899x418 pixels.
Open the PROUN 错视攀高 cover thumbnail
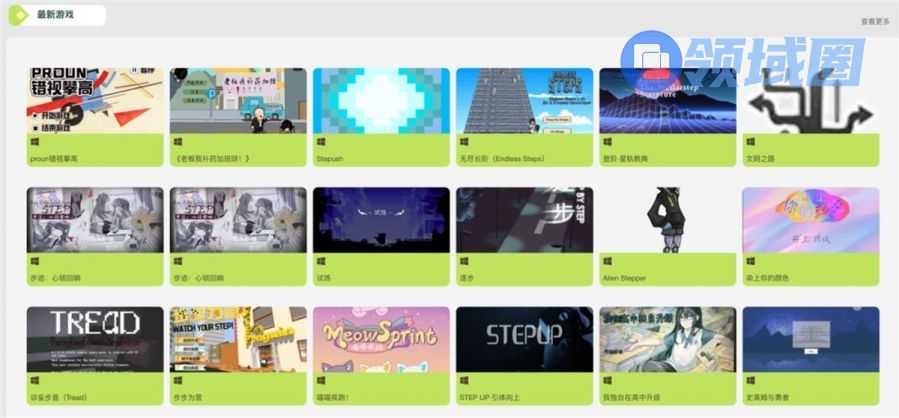95,101
